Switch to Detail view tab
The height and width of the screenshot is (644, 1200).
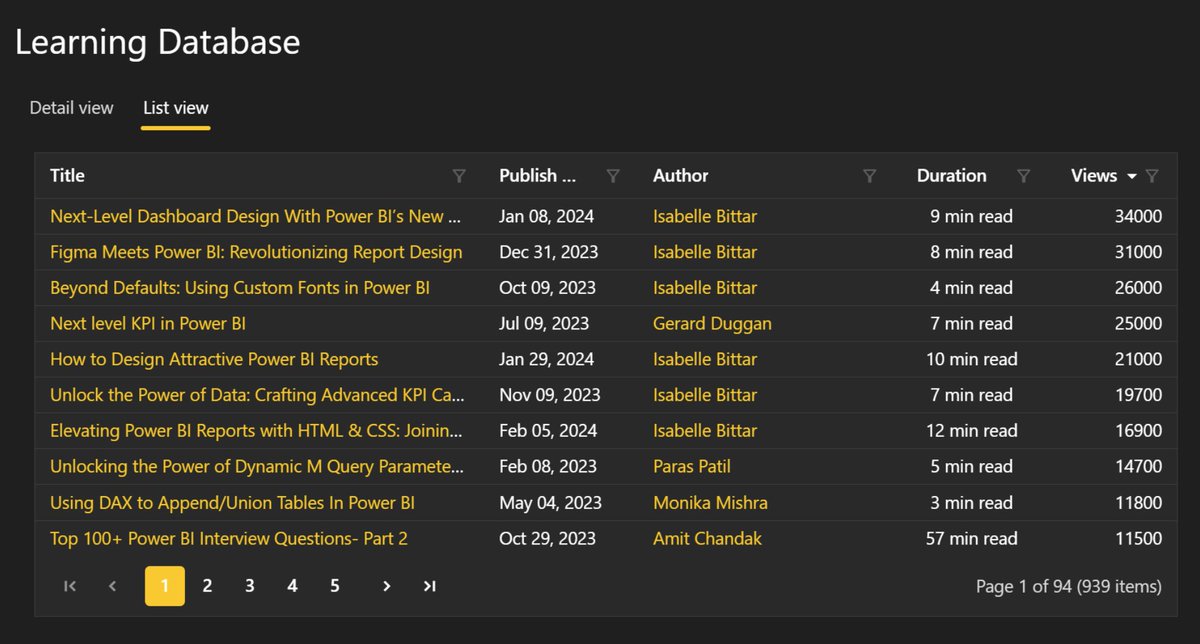[x=71, y=108]
